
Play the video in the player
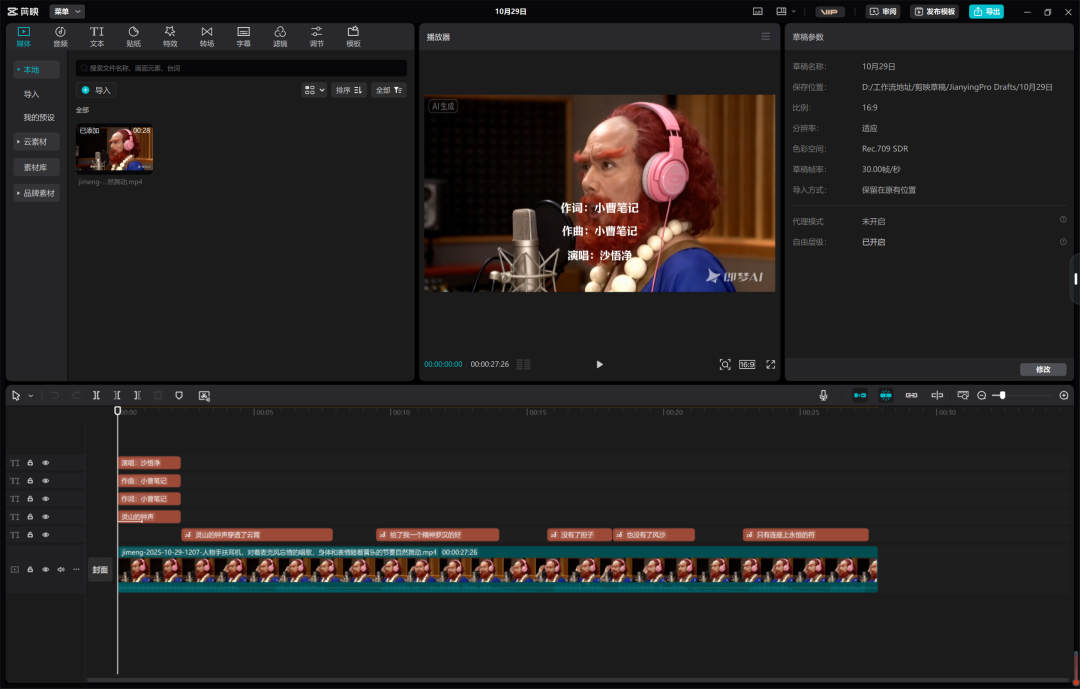point(599,365)
